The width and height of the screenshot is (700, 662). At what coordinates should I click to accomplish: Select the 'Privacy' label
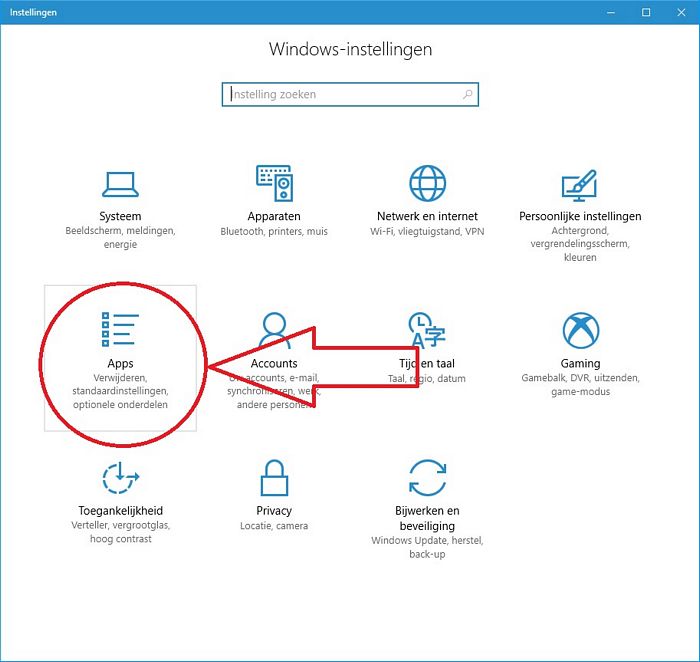click(x=274, y=511)
